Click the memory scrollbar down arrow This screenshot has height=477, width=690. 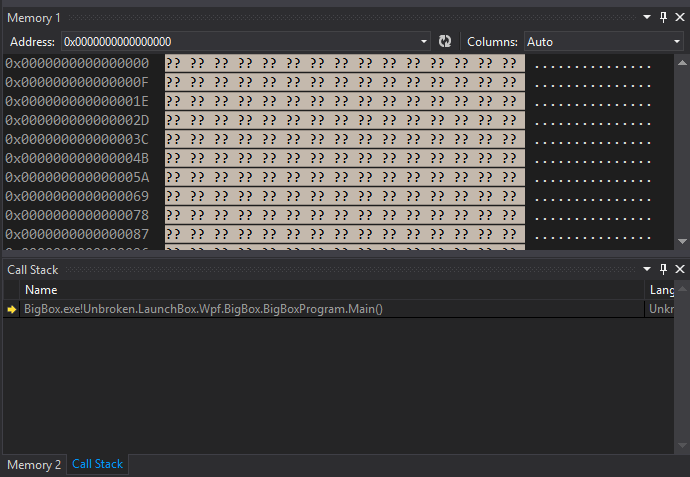(682, 241)
